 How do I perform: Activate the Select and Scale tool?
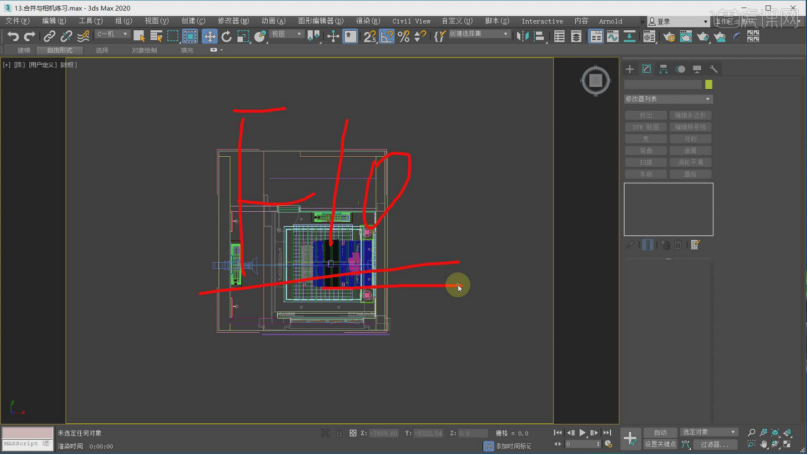tap(243, 36)
